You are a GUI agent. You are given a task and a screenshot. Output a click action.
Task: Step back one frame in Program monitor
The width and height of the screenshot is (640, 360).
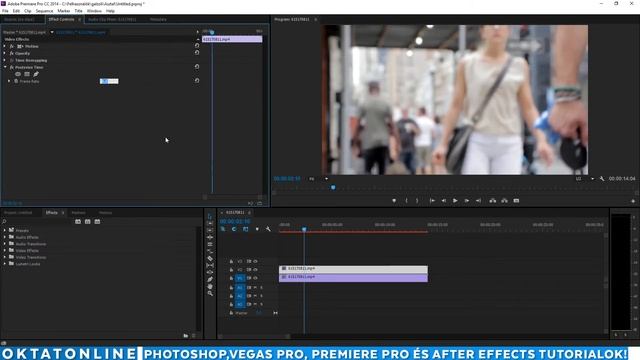point(444,201)
